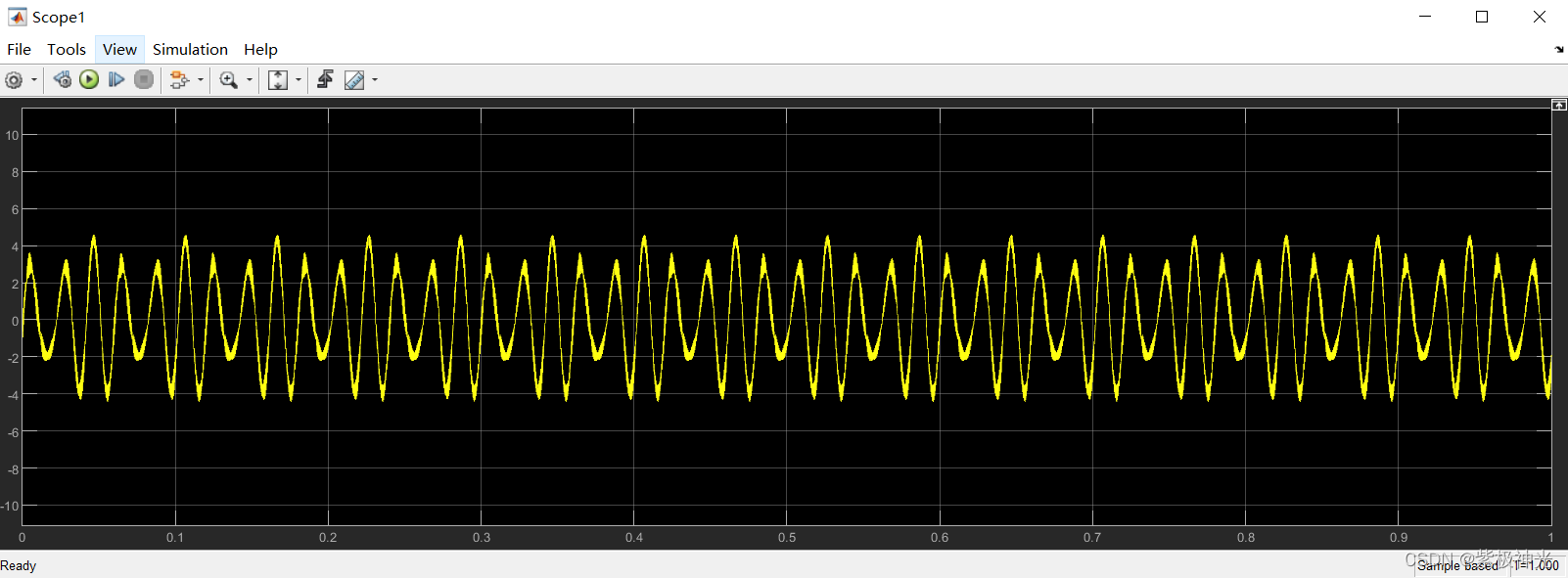Expand the highlight block dropdown arrow

[201, 80]
